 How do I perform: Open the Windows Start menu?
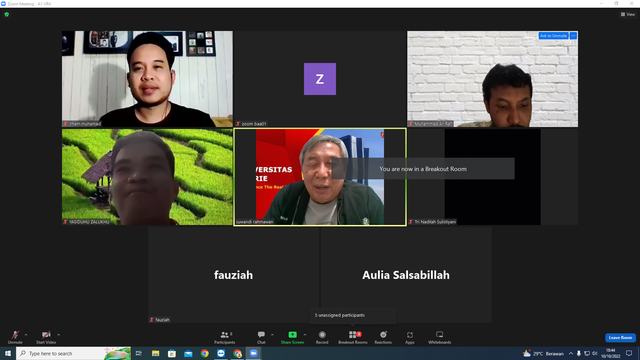pyautogui.click(x=8, y=353)
